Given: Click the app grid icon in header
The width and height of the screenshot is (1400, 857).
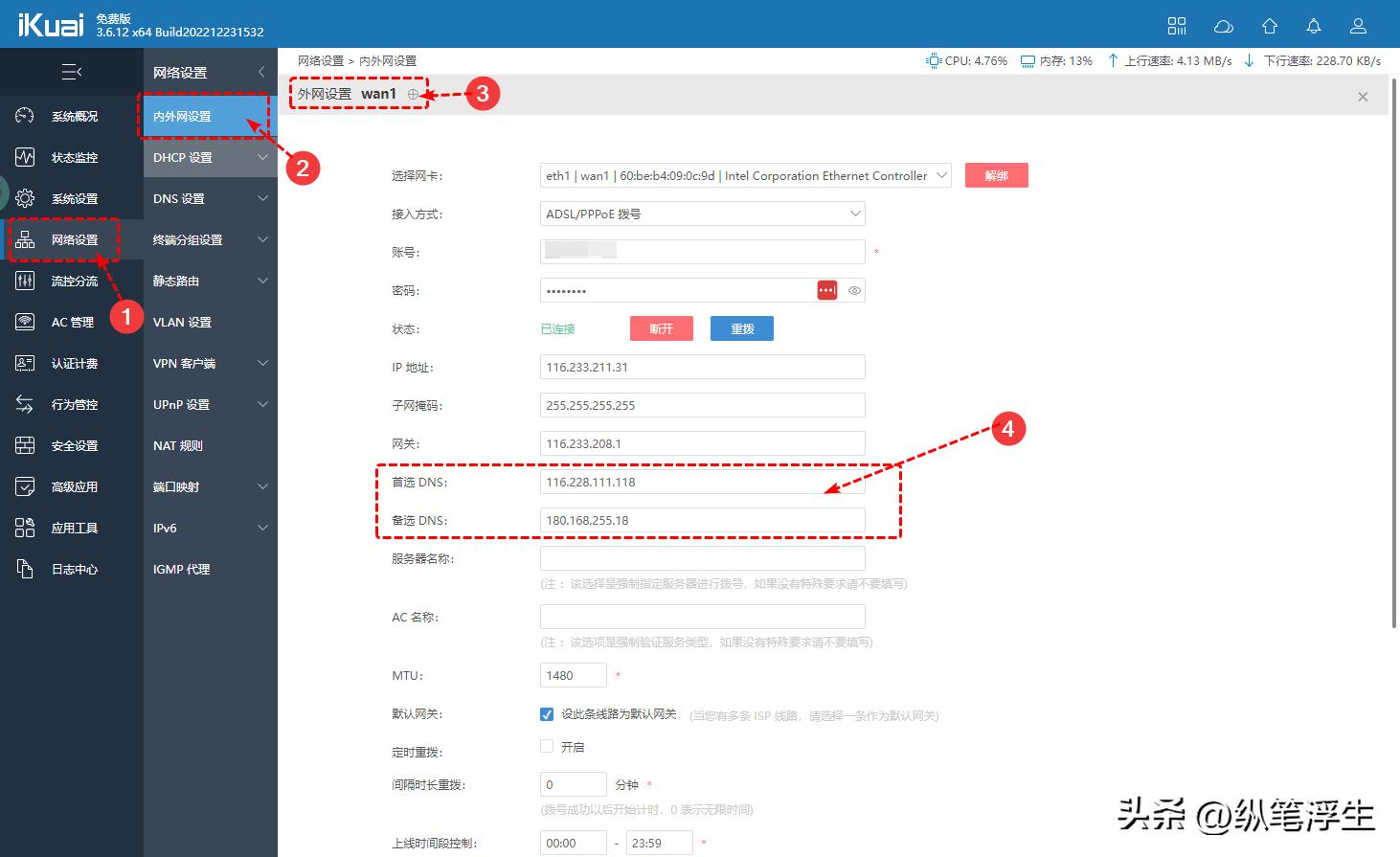Looking at the screenshot, I should [1176, 26].
